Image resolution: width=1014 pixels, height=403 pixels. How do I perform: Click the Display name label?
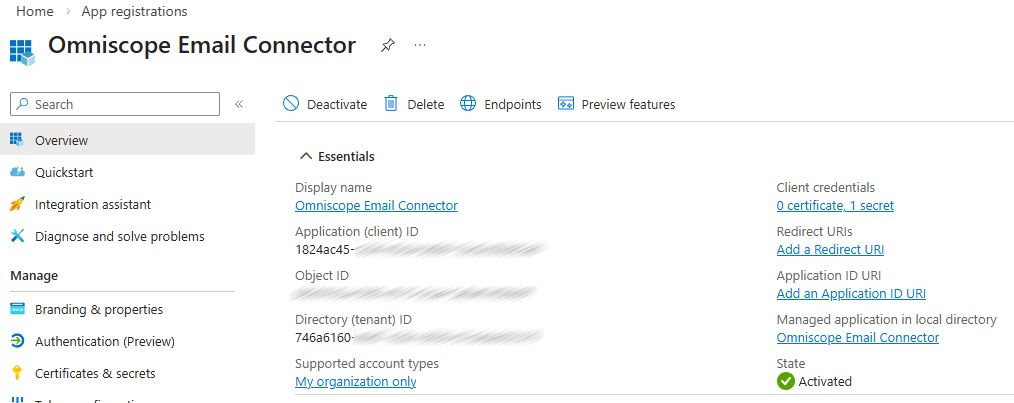point(334,188)
